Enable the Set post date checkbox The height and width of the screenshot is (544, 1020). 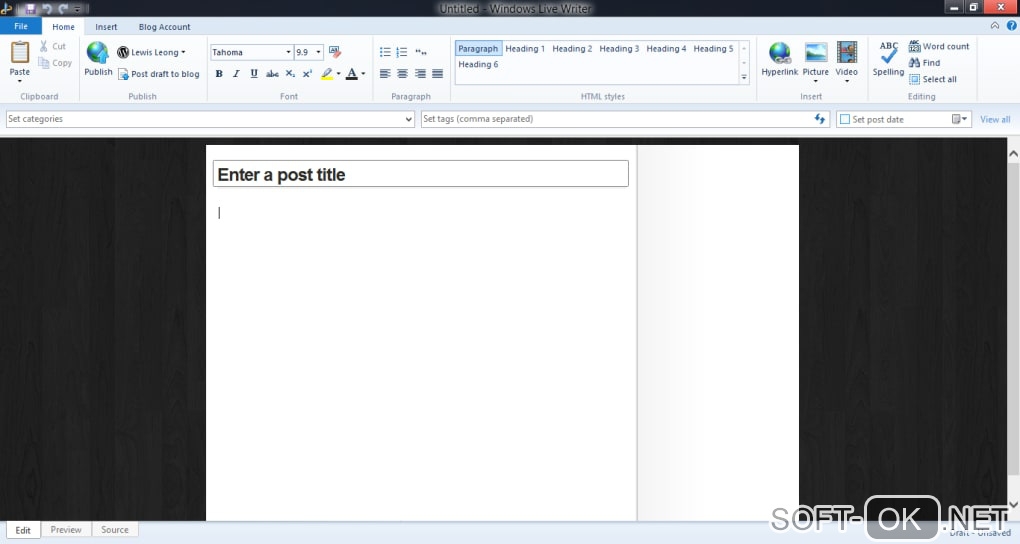coord(845,119)
